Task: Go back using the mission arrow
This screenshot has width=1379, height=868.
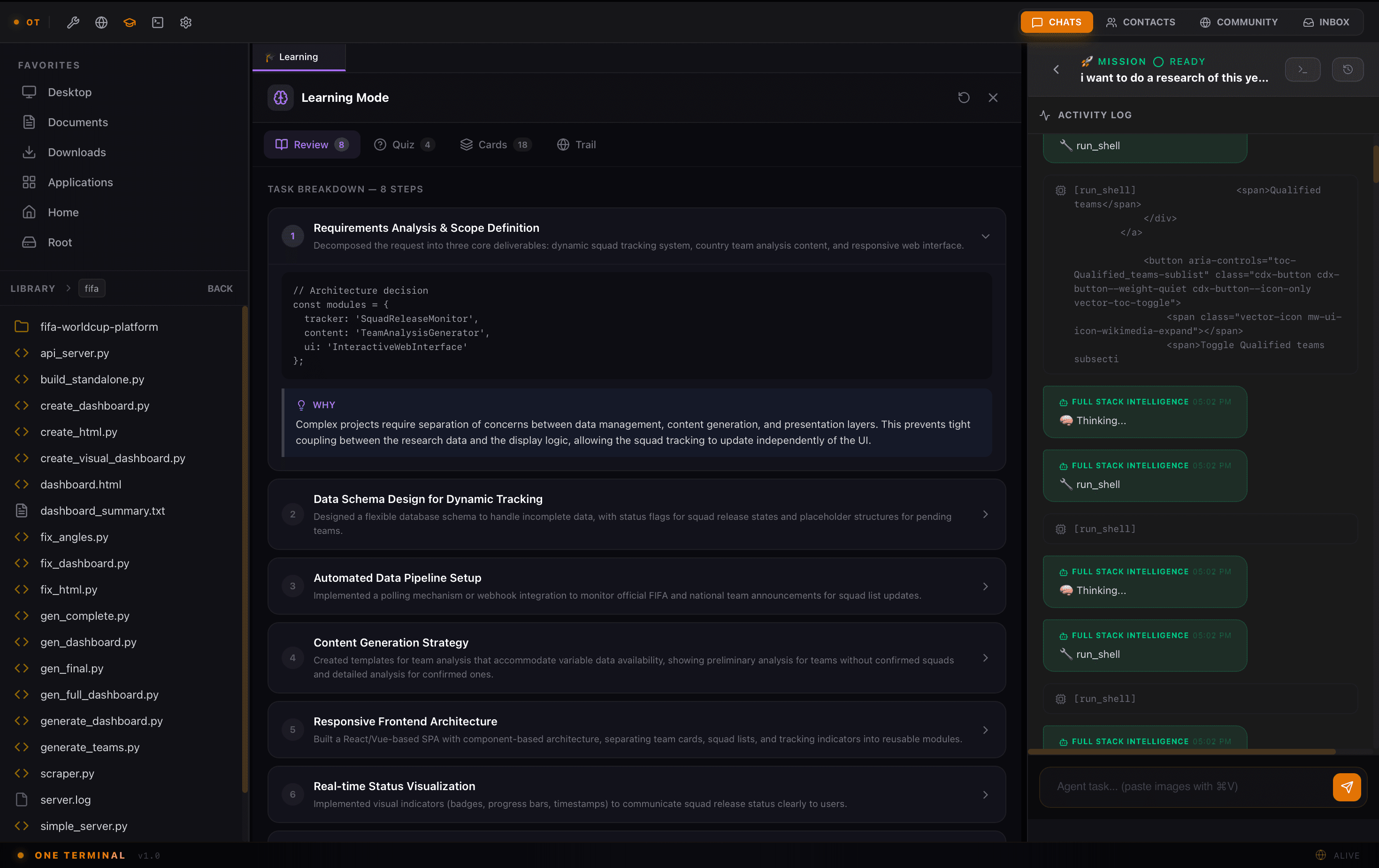Action: pyautogui.click(x=1057, y=70)
